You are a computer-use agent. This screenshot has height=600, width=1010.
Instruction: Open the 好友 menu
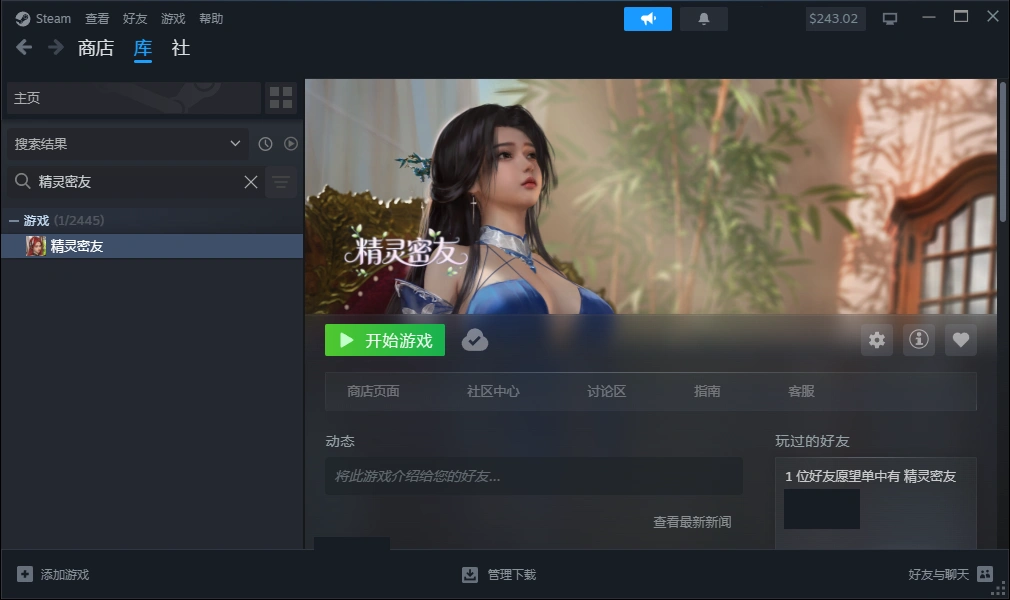click(x=135, y=19)
